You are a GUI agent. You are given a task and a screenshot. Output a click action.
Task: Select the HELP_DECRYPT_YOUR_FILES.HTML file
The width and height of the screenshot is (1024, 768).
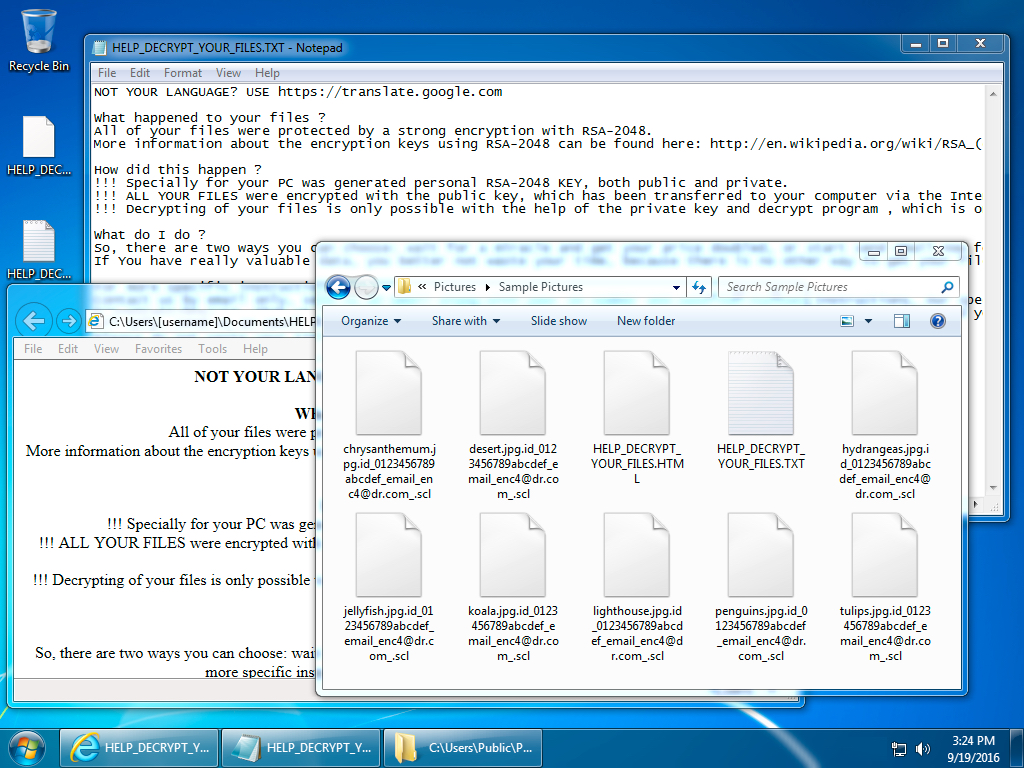pyautogui.click(x=637, y=418)
